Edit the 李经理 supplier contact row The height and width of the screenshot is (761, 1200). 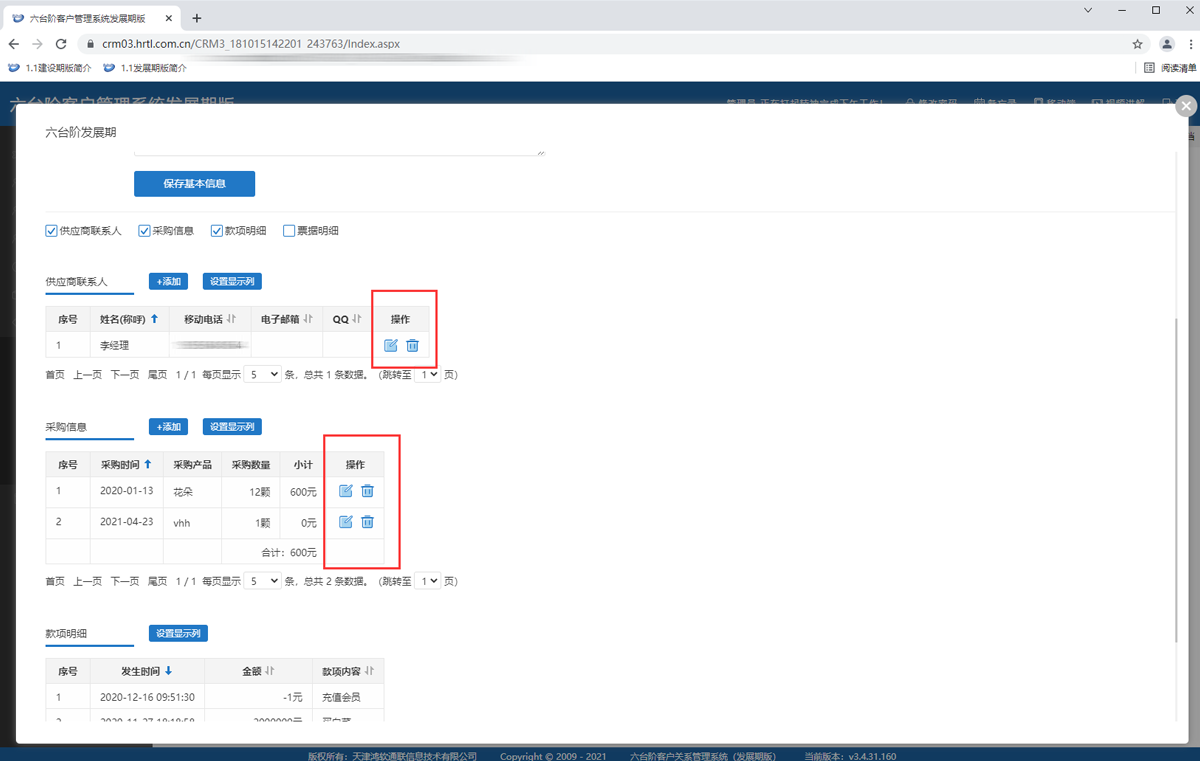[x=391, y=345]
